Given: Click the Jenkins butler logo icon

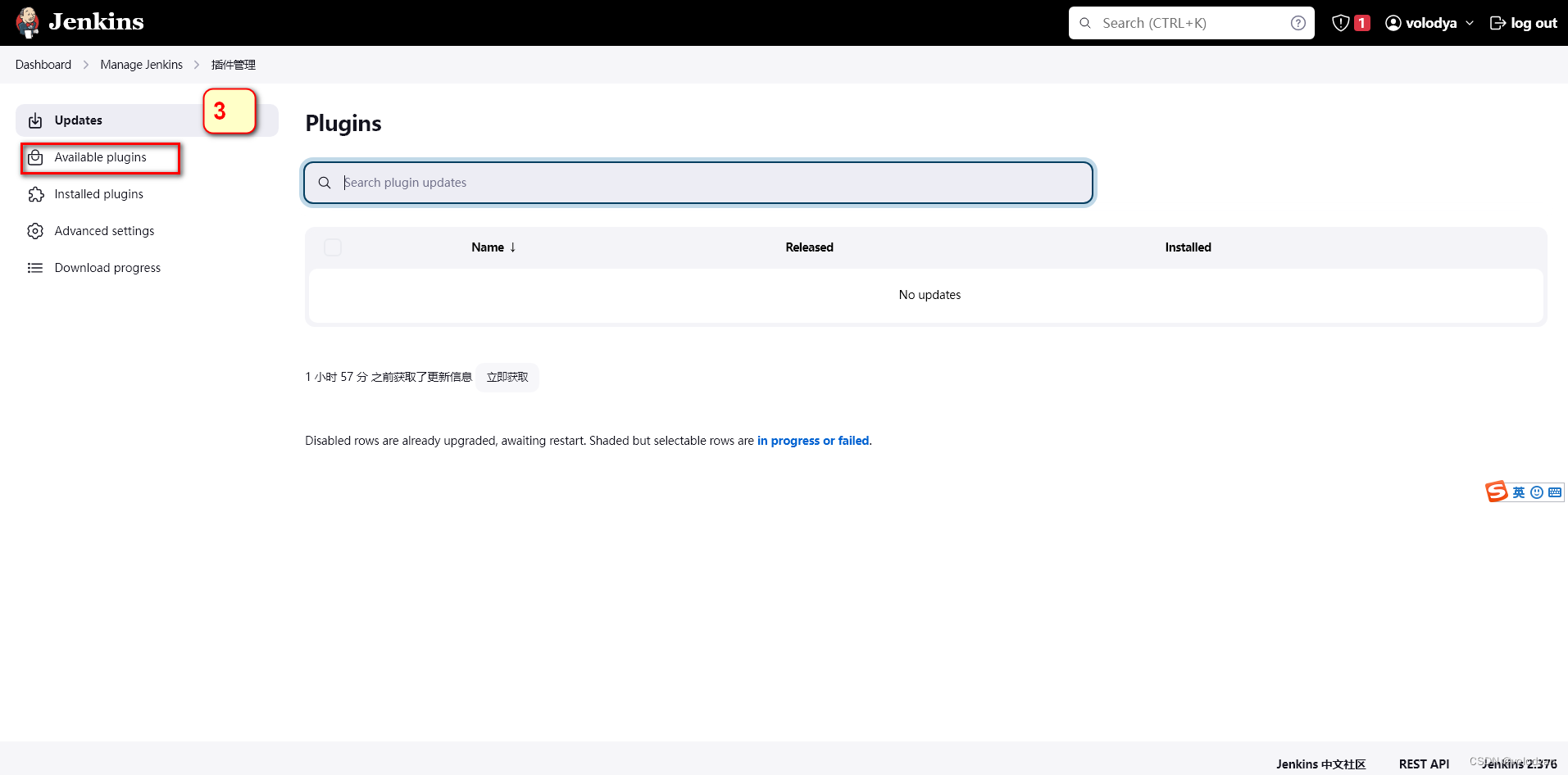Looking at the screenshot, I should point(28,22).
